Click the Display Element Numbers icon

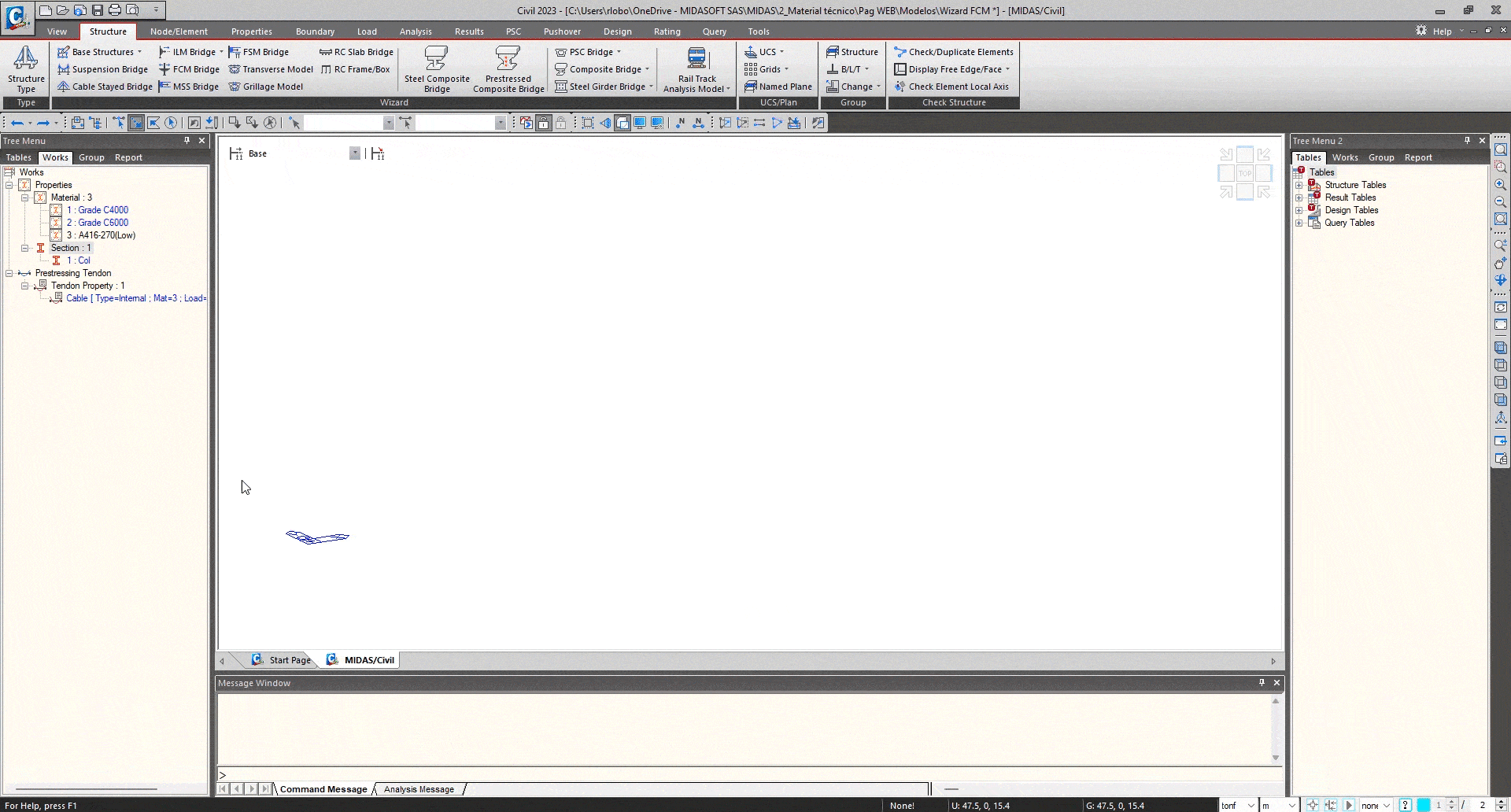698,123
